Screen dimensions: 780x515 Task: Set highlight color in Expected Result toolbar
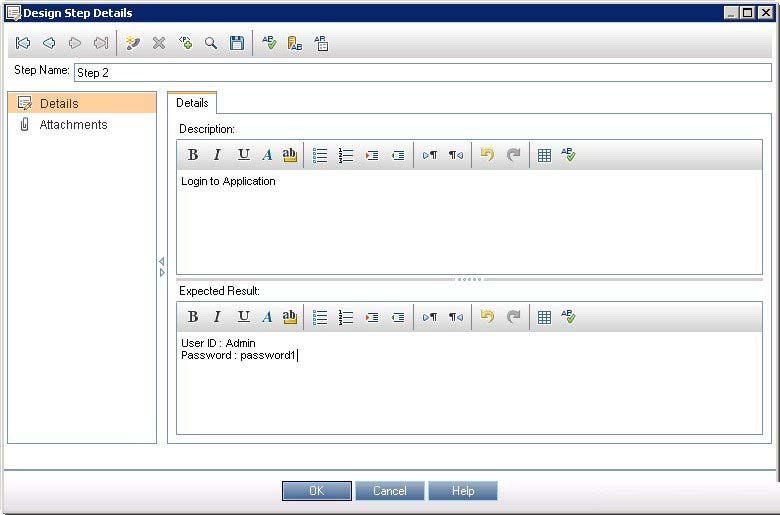coord(290,316)
